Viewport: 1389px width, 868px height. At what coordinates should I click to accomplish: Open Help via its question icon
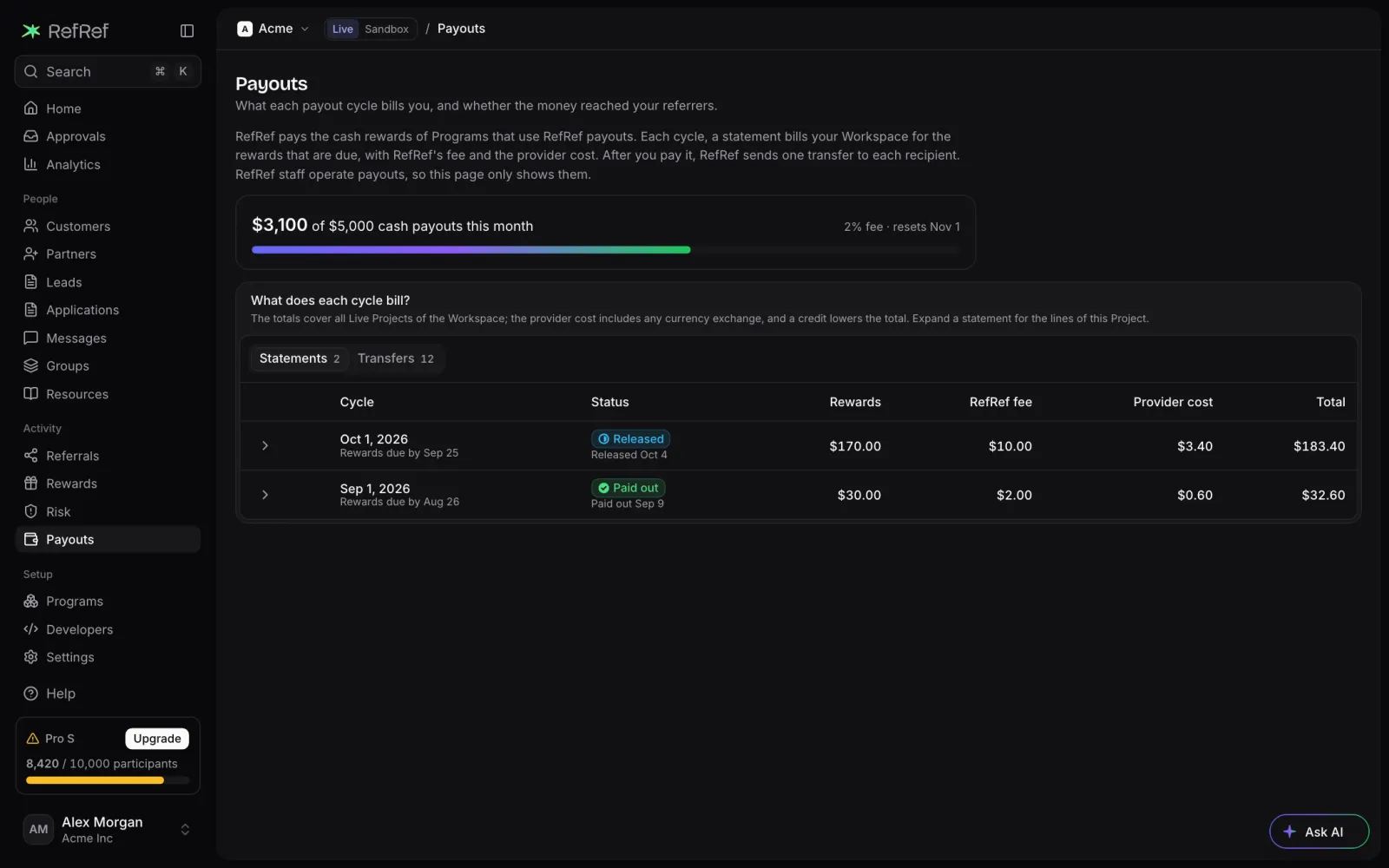pos(31,694)
